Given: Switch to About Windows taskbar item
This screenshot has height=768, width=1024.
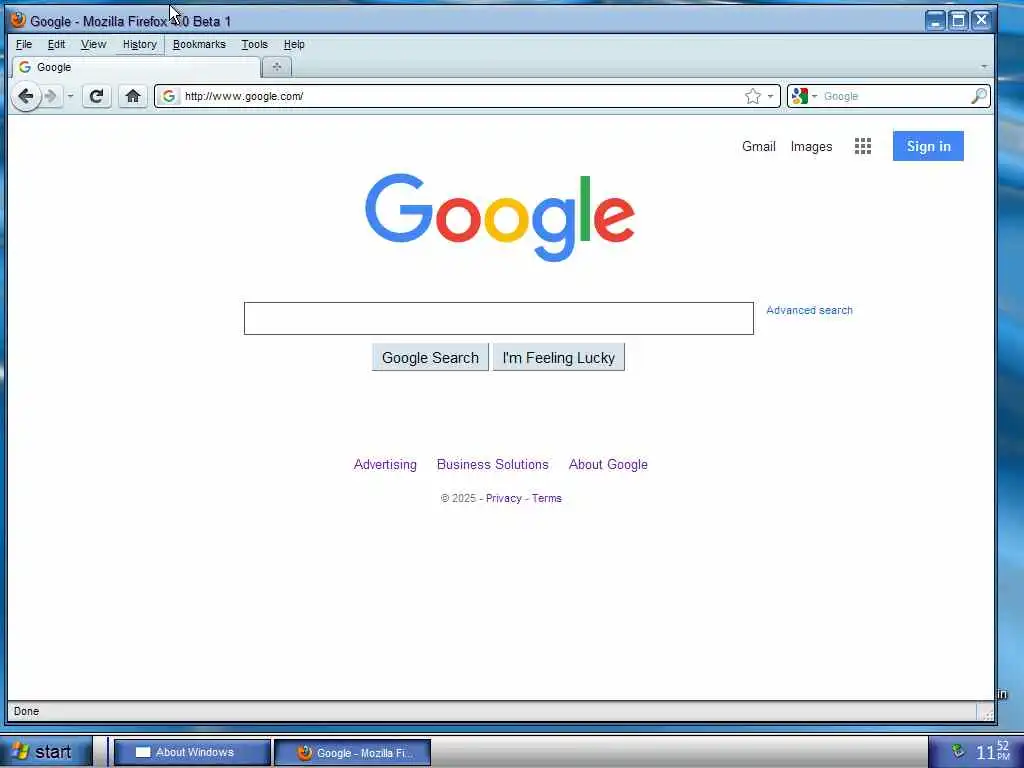Looking at the screenshot, I should click(x=193, y=752).
